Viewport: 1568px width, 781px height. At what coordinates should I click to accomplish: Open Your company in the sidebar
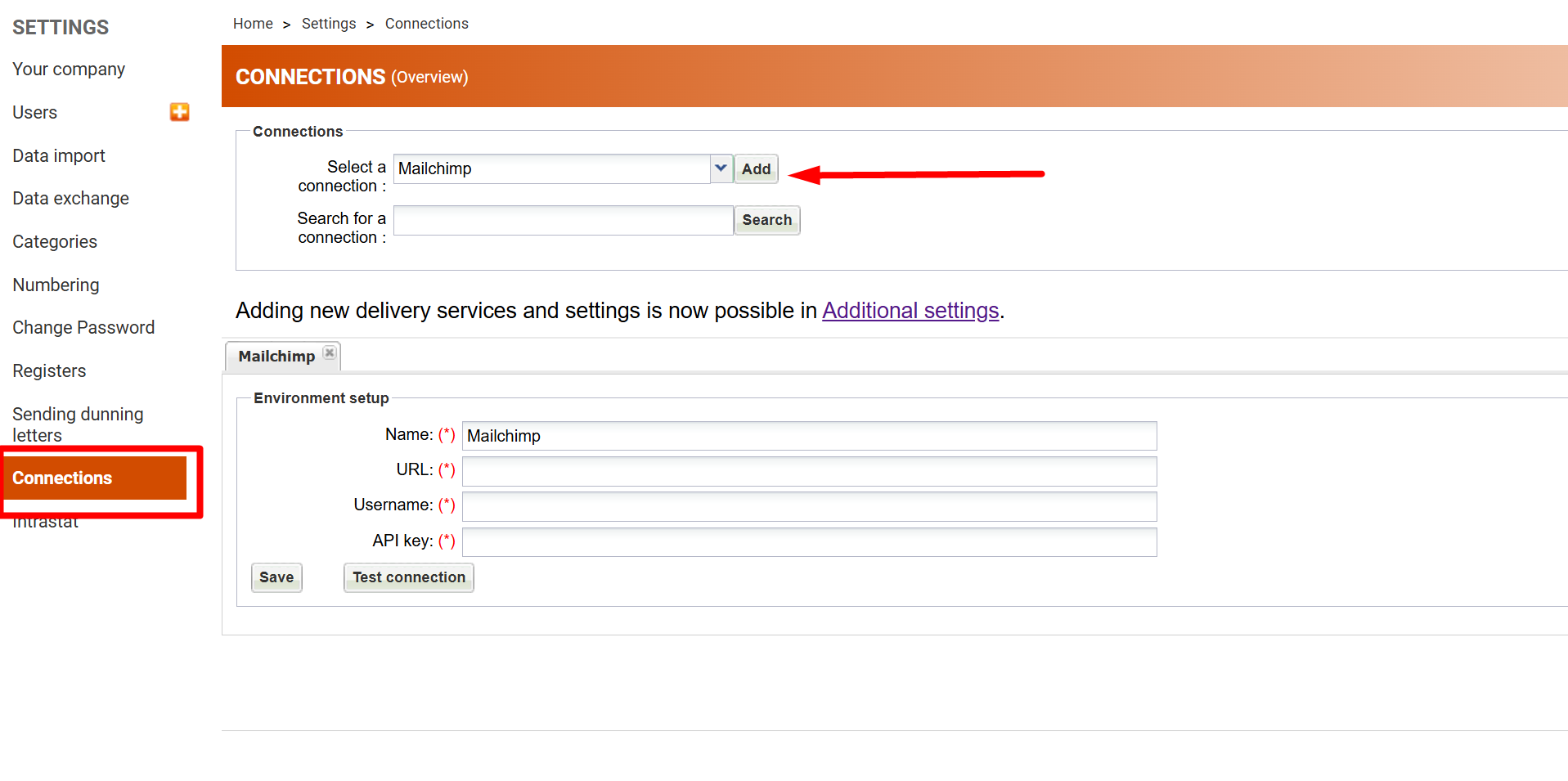tap(69, 70)
